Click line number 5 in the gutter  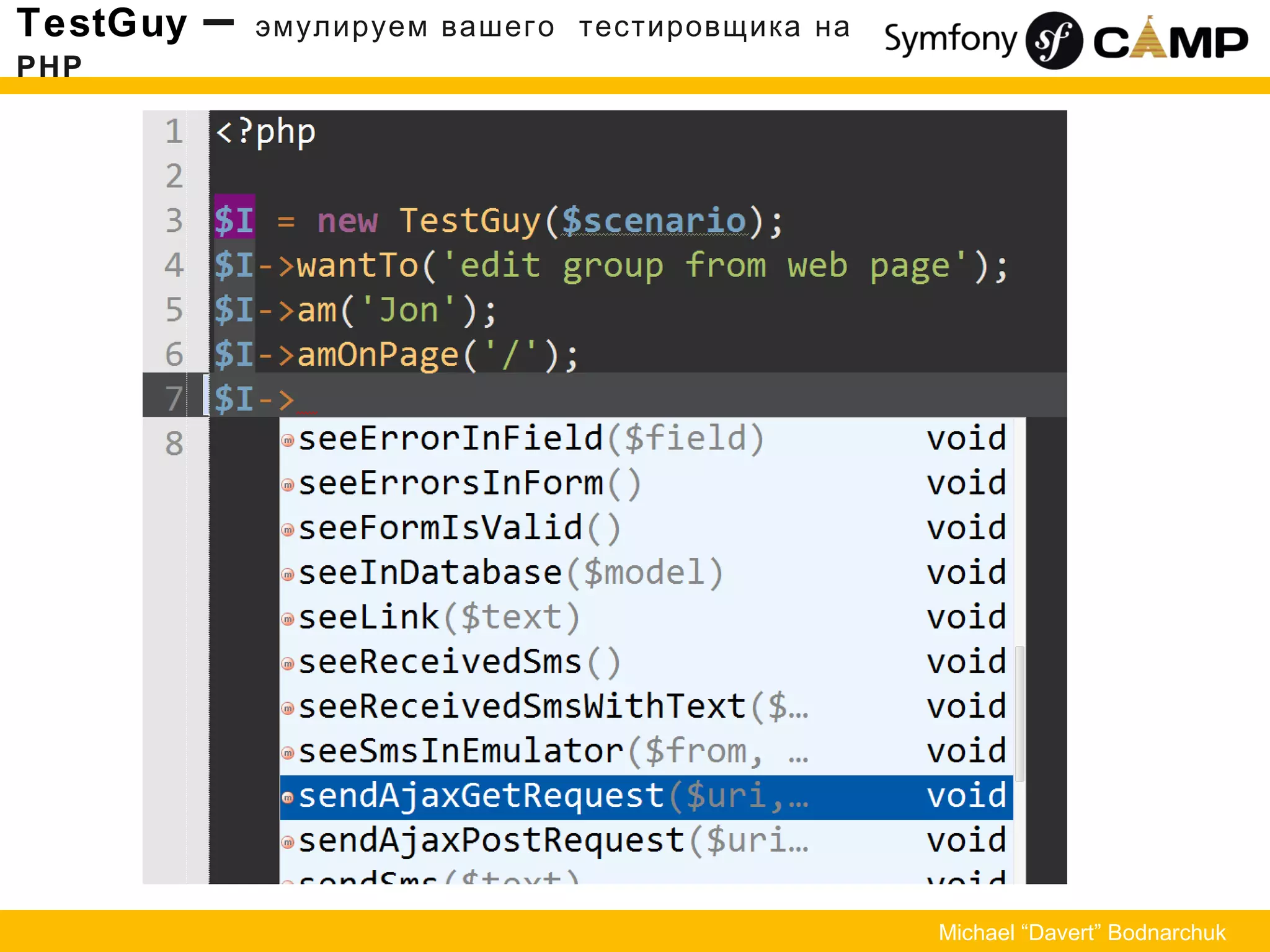174,310
